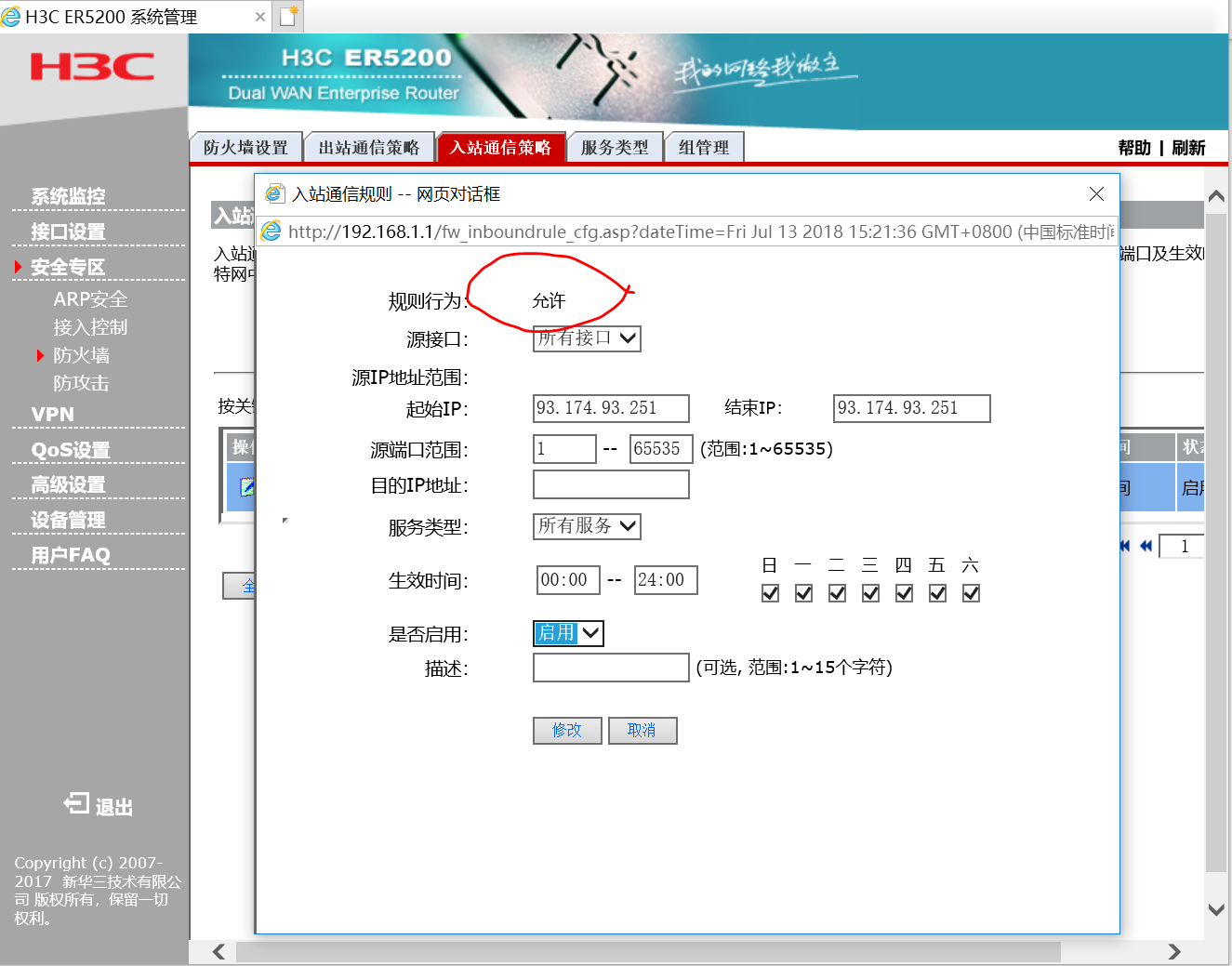Click the horizontal scrollbar thumb
The width and height of the screenshot is (1232, 966).
648,951
